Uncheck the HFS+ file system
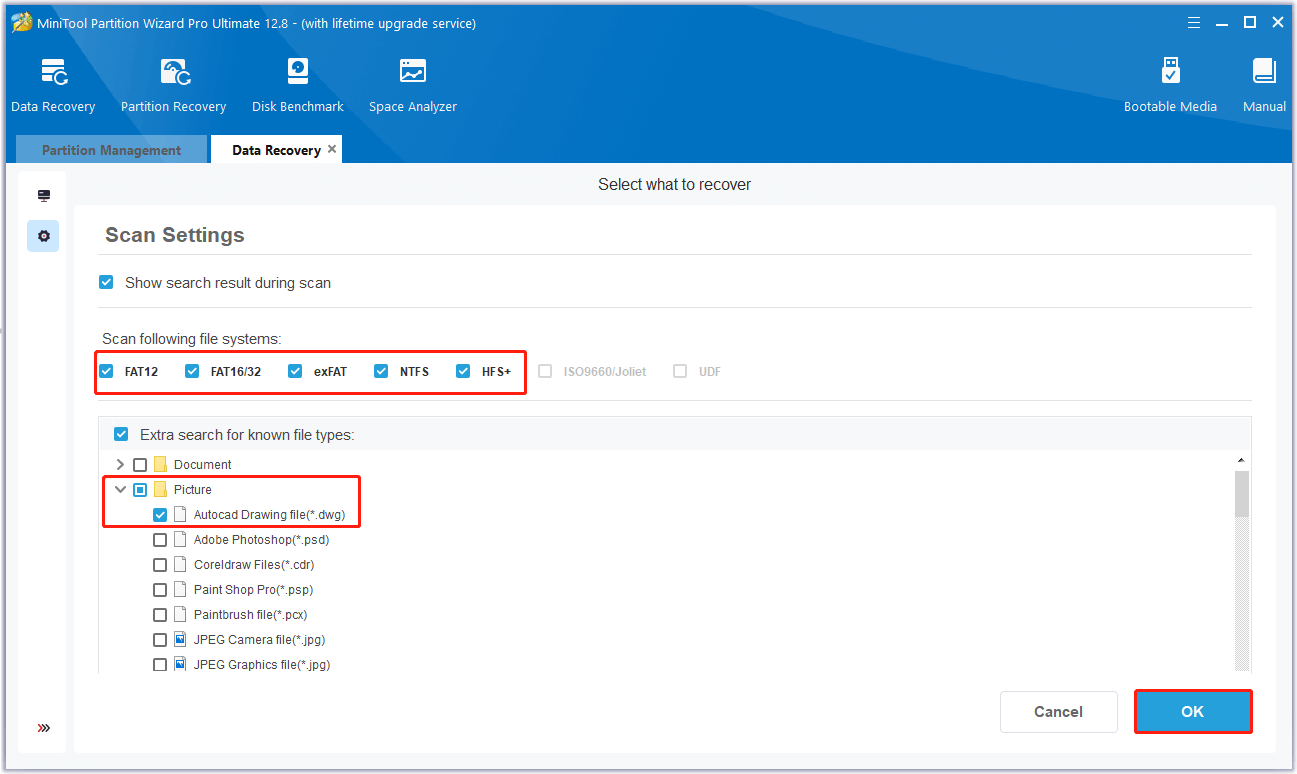The width and height of the screenshot is (1297, 774). [x=463, y=371]
